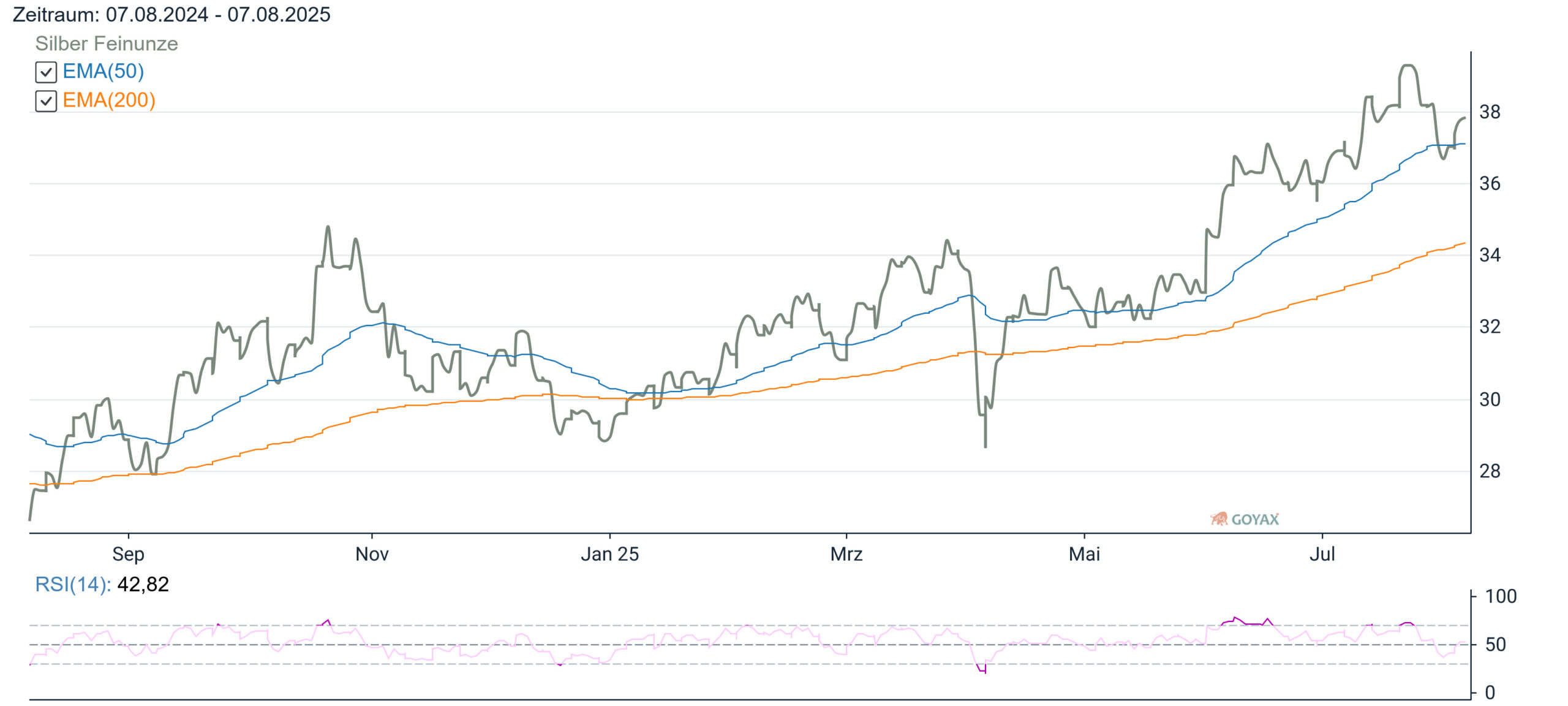Click the EMA(200) legend label
The width and height of the screenshot is (1568, 706).
(x=109, y=101)
